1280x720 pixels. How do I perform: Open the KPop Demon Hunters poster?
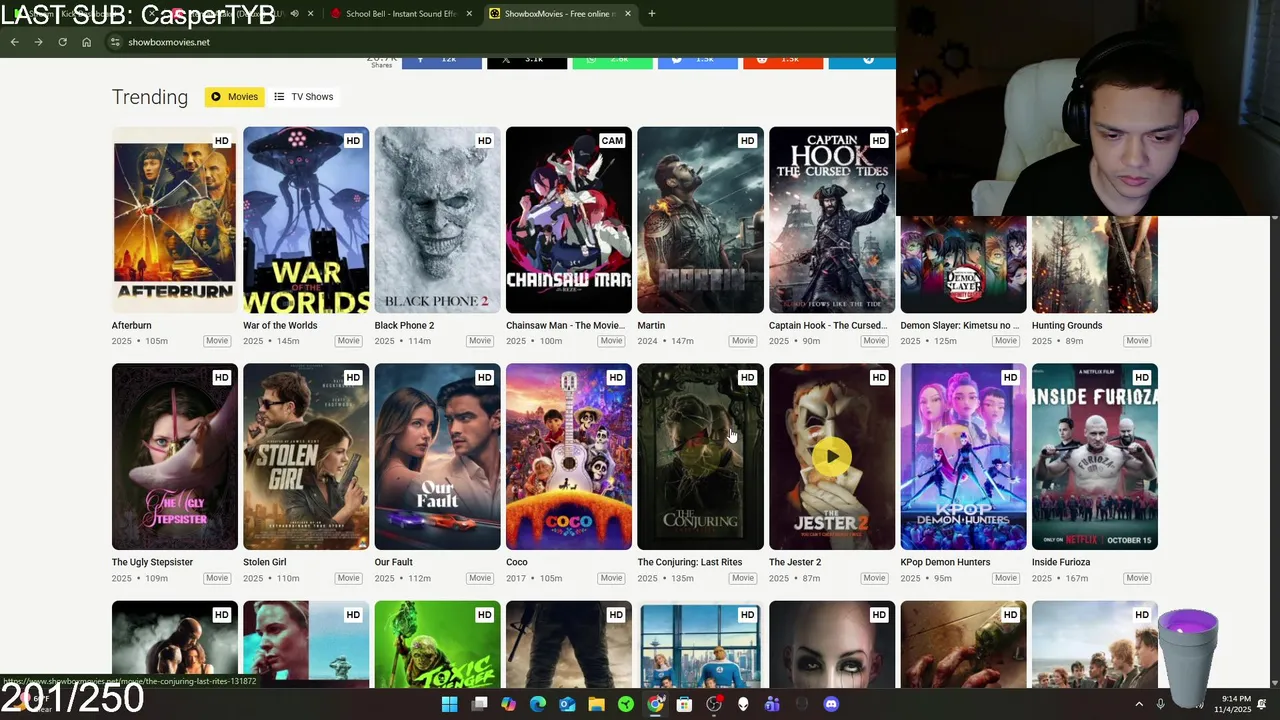[964, 457]
